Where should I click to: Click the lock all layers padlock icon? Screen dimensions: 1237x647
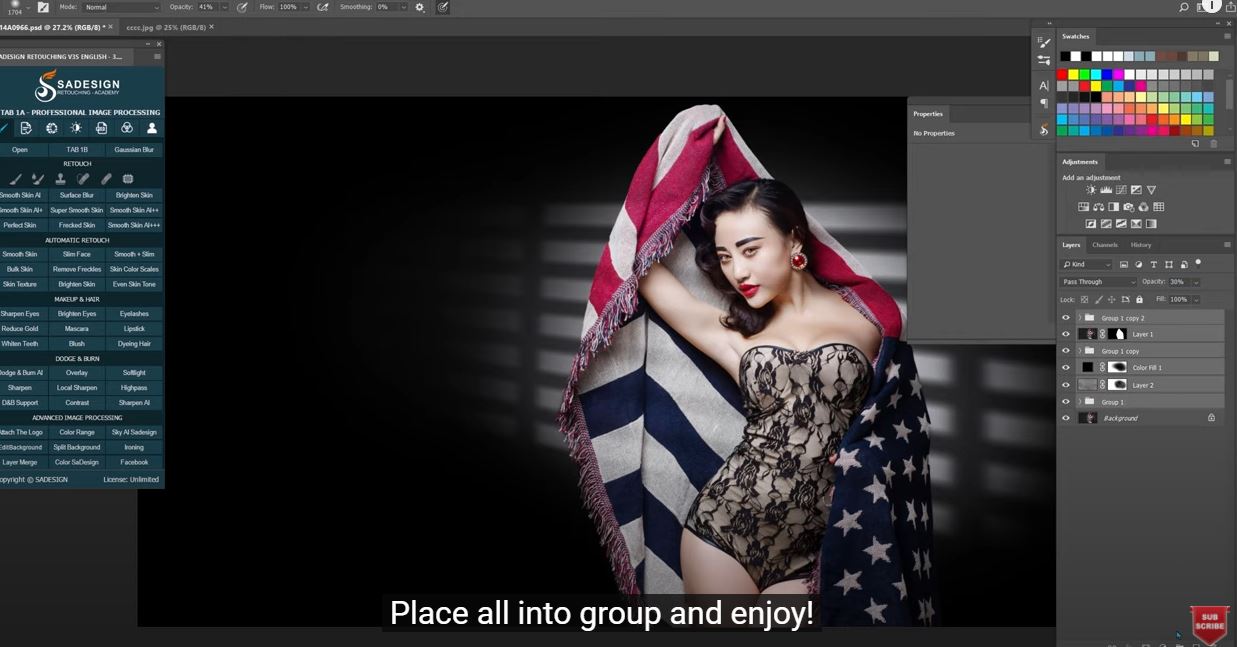pos(1139,299)
